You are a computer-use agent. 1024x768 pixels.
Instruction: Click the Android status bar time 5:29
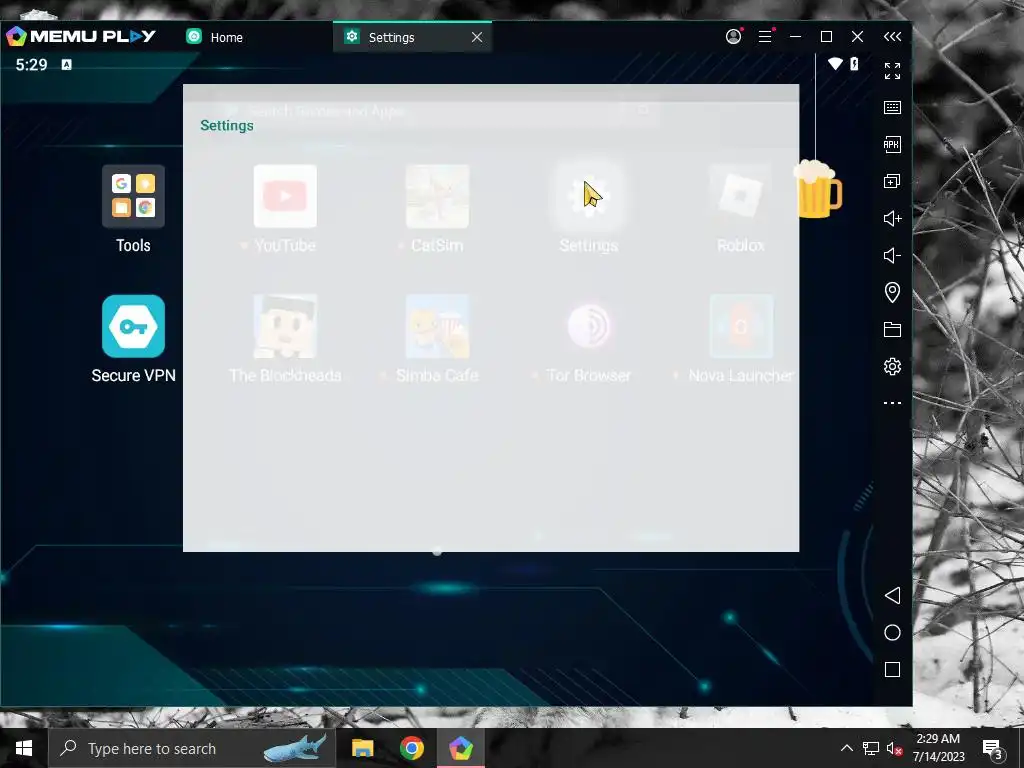pyautogui.click(x=31, y=65)
